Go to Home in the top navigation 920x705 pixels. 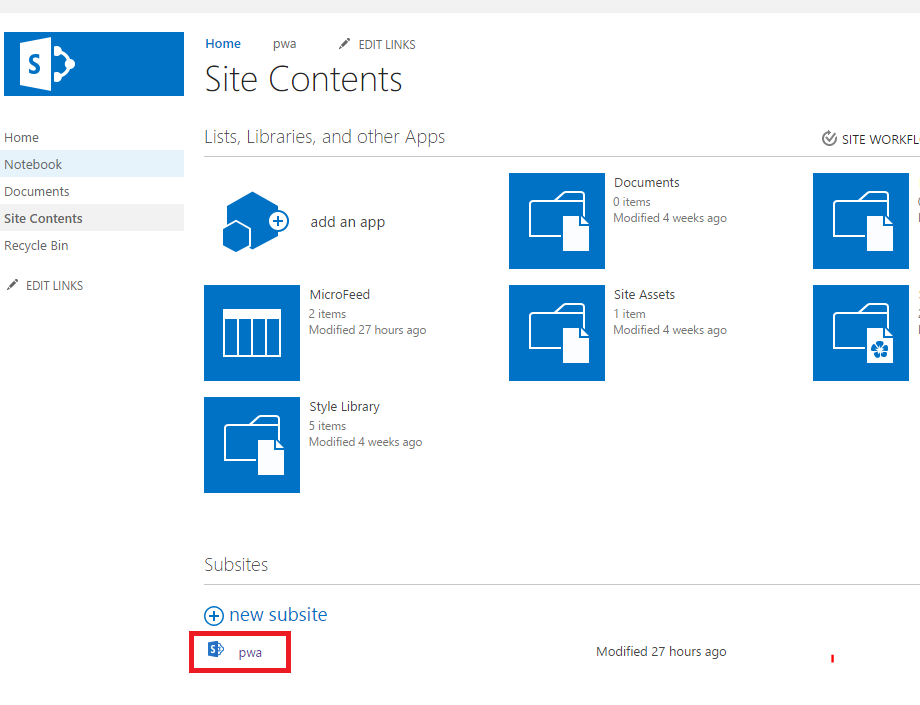coord(223,44)
